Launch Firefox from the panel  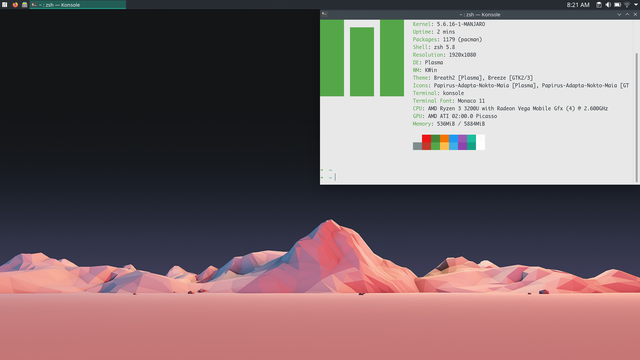(x=15, y=5)
